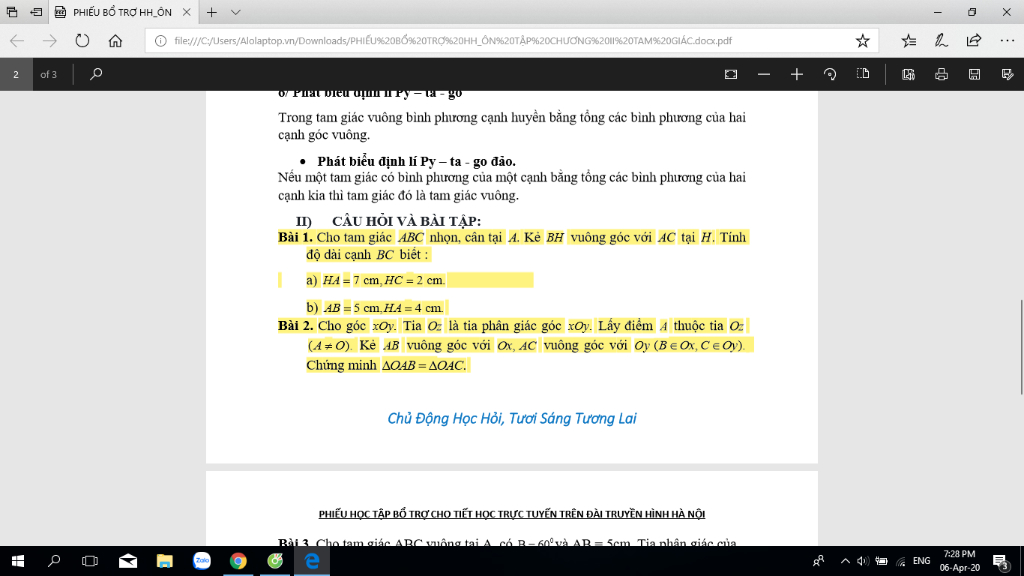Edit the PDF page number field
This screenshot has width=1024, height=576.
pyautogui.click(x=16, y=74)
